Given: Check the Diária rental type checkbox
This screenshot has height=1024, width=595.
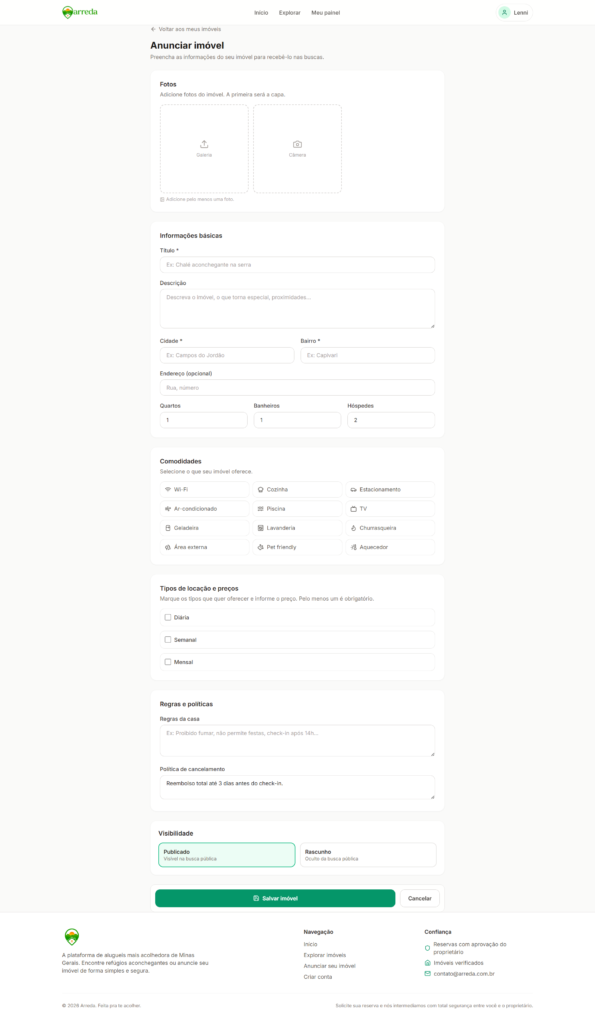Looking at the screenshot, I should [x=168, y=617].
